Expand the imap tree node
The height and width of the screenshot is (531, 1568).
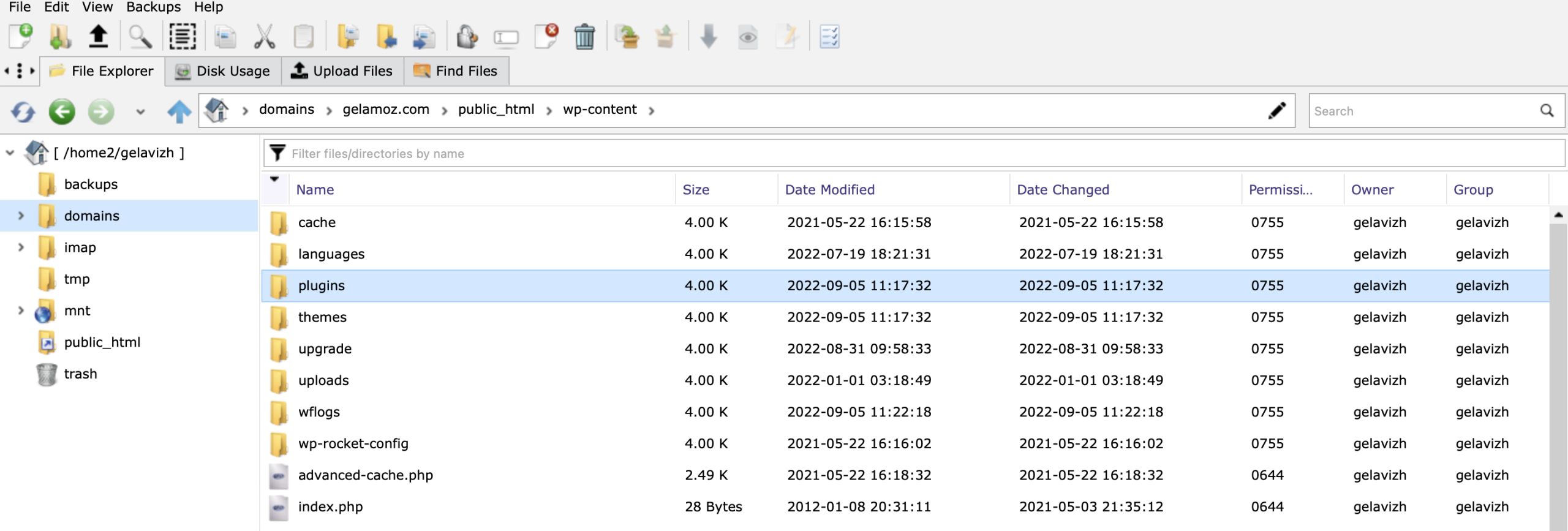[21, 247]
